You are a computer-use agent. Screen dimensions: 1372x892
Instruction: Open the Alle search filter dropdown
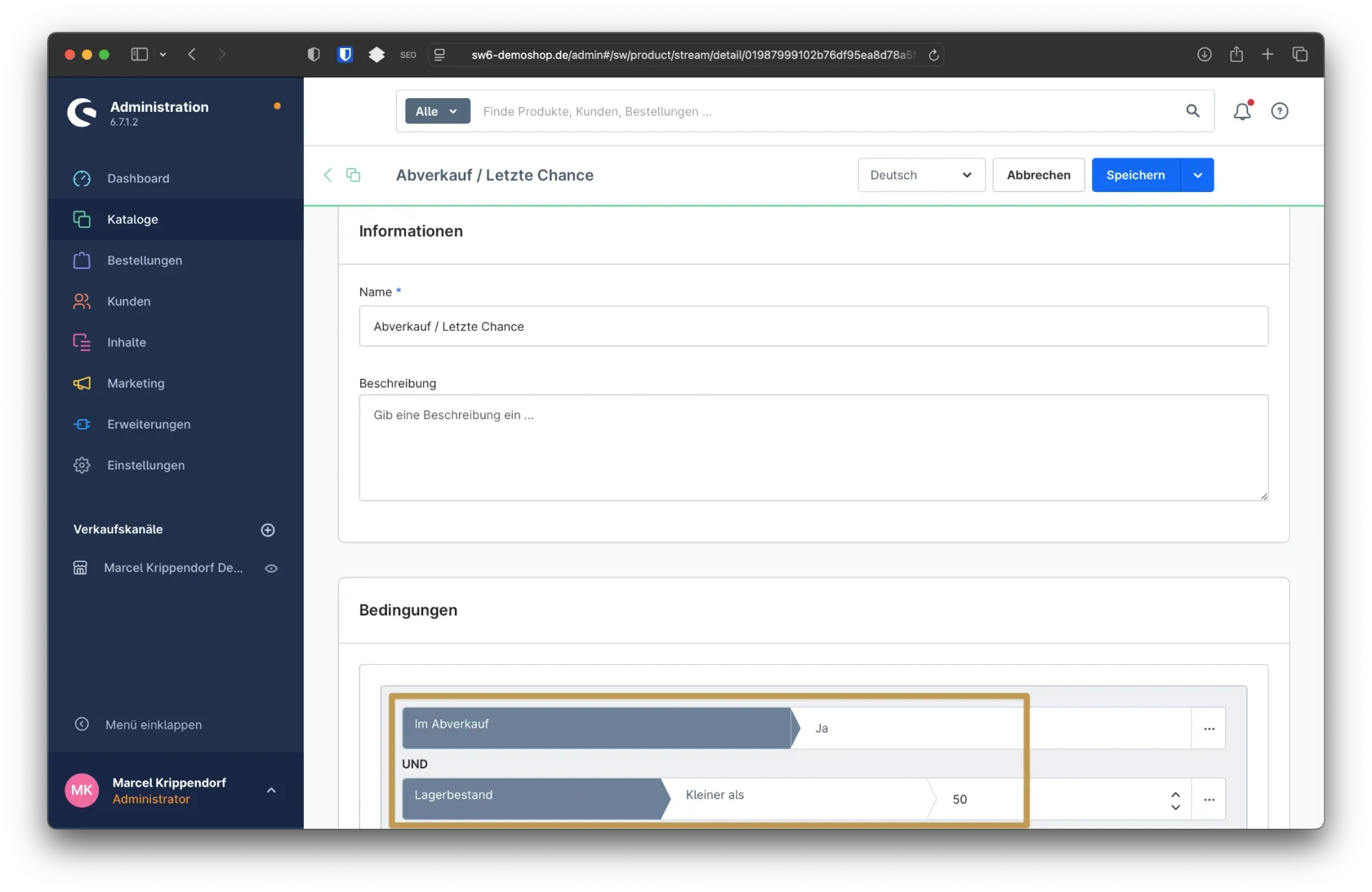(437, 111)
